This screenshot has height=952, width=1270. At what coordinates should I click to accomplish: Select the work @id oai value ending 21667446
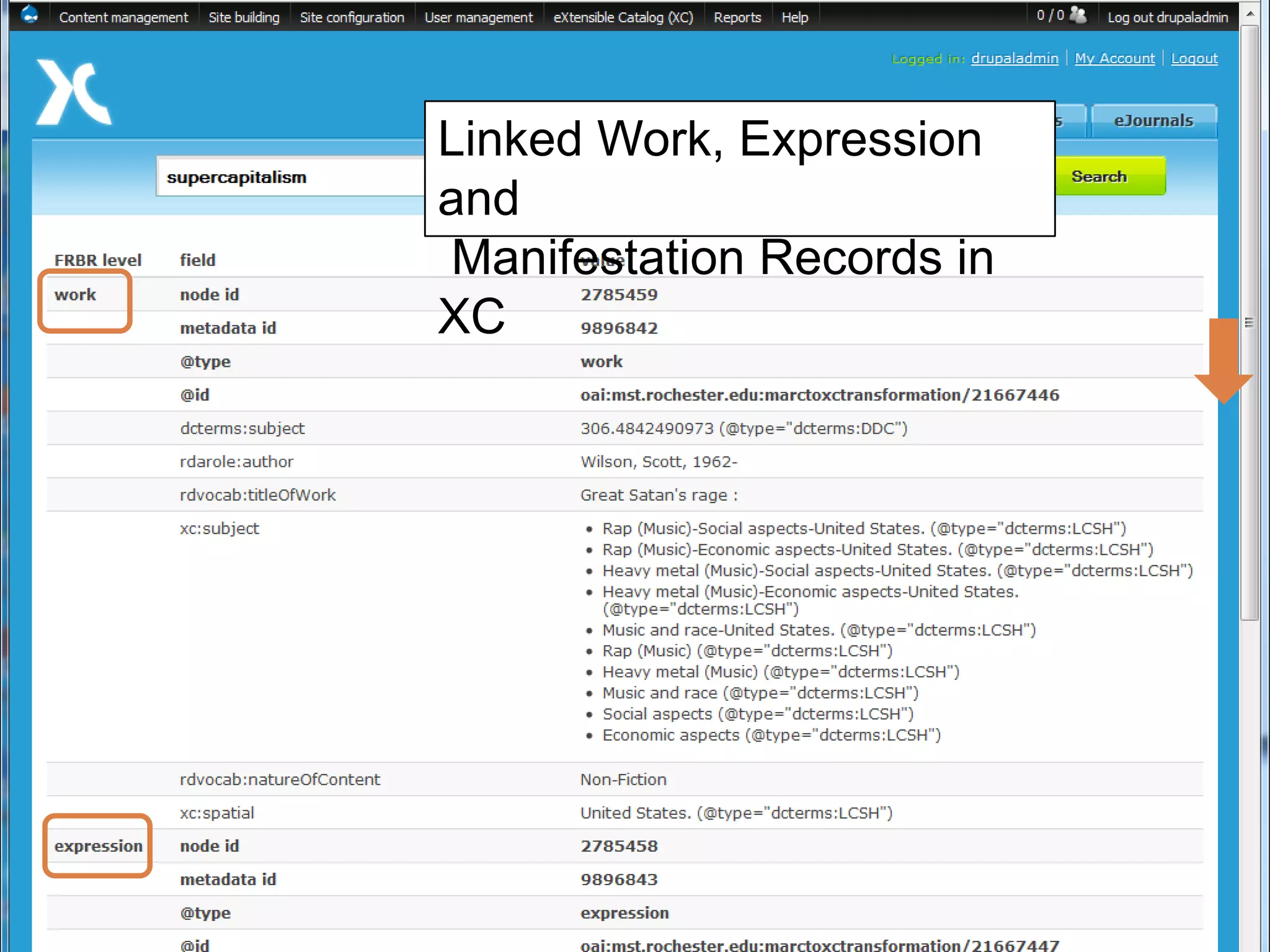[820, 395]
